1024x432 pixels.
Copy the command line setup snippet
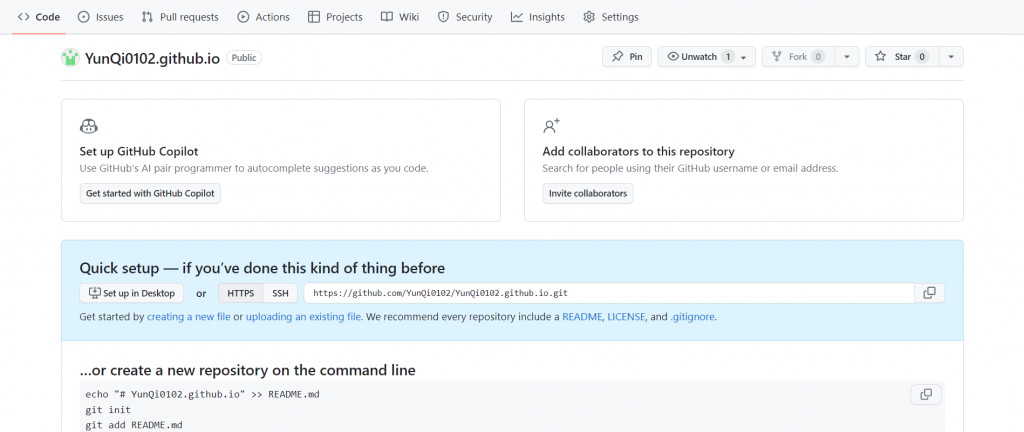point(926,394)
